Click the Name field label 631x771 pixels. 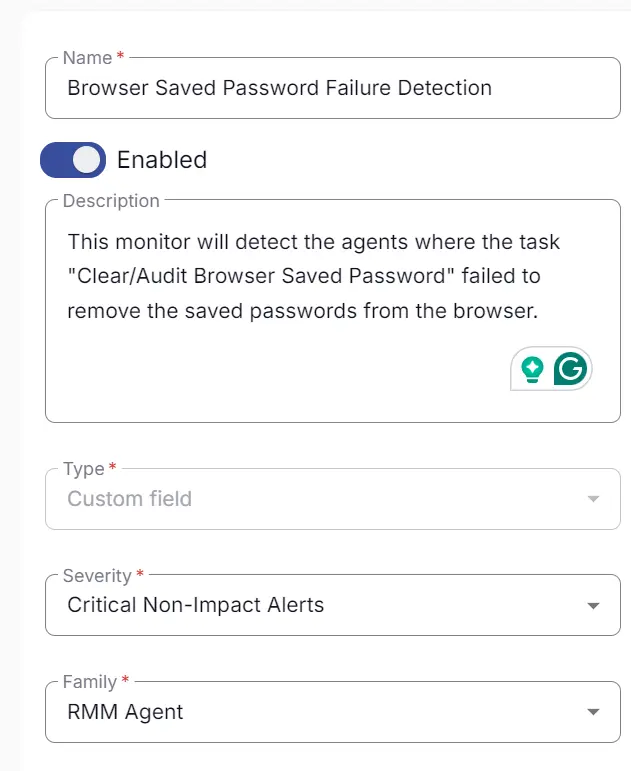coord(88,58)
